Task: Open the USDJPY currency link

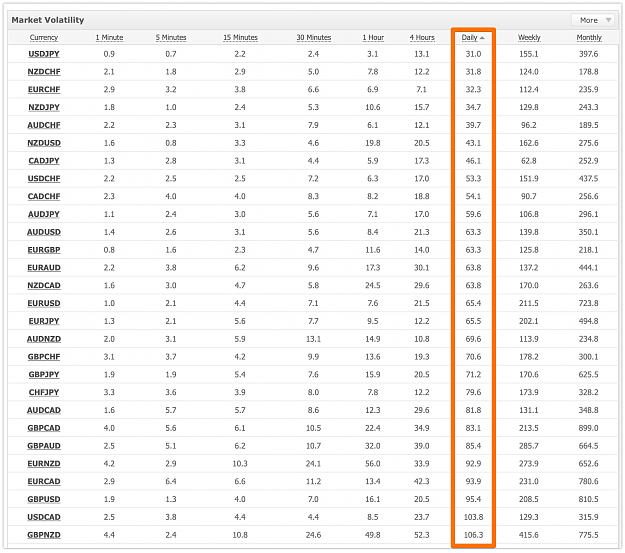Action: pyautogui.click(x=44, y=54)
